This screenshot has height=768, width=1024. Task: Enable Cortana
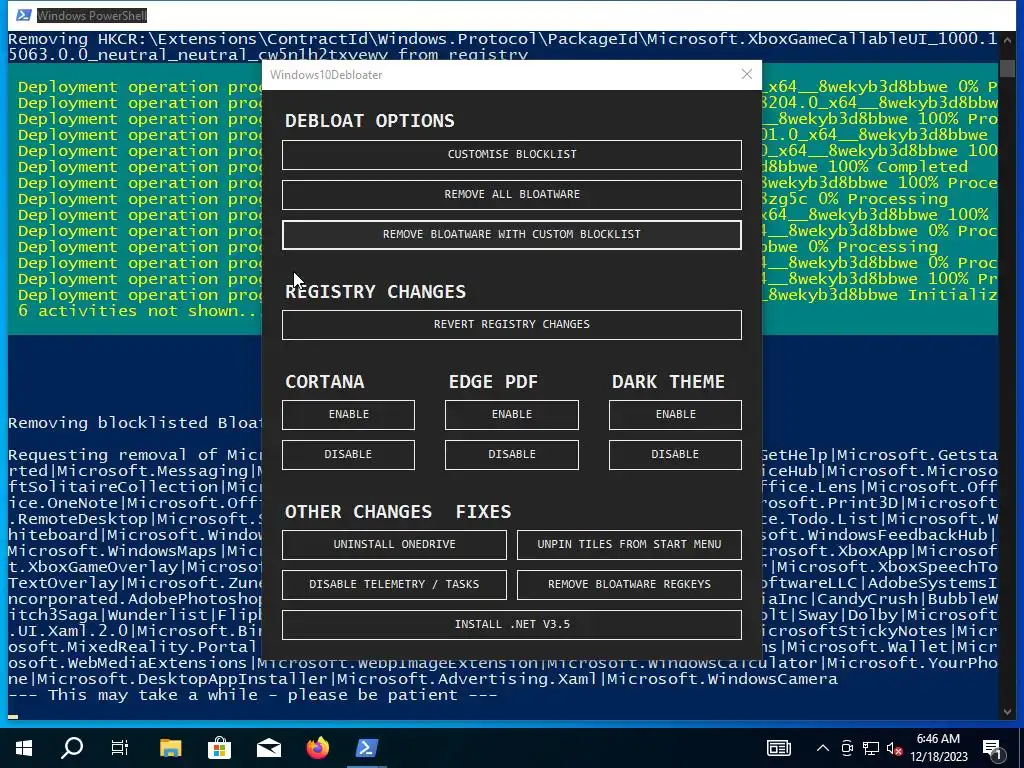(x=348, y=415)
